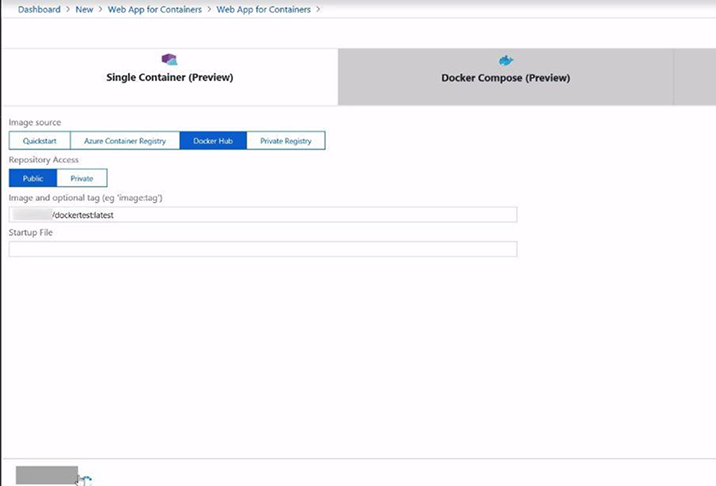Viewport: 716px width, 486px height.
Task: Select Quickstart as image source
Action: tap(39, 141)
